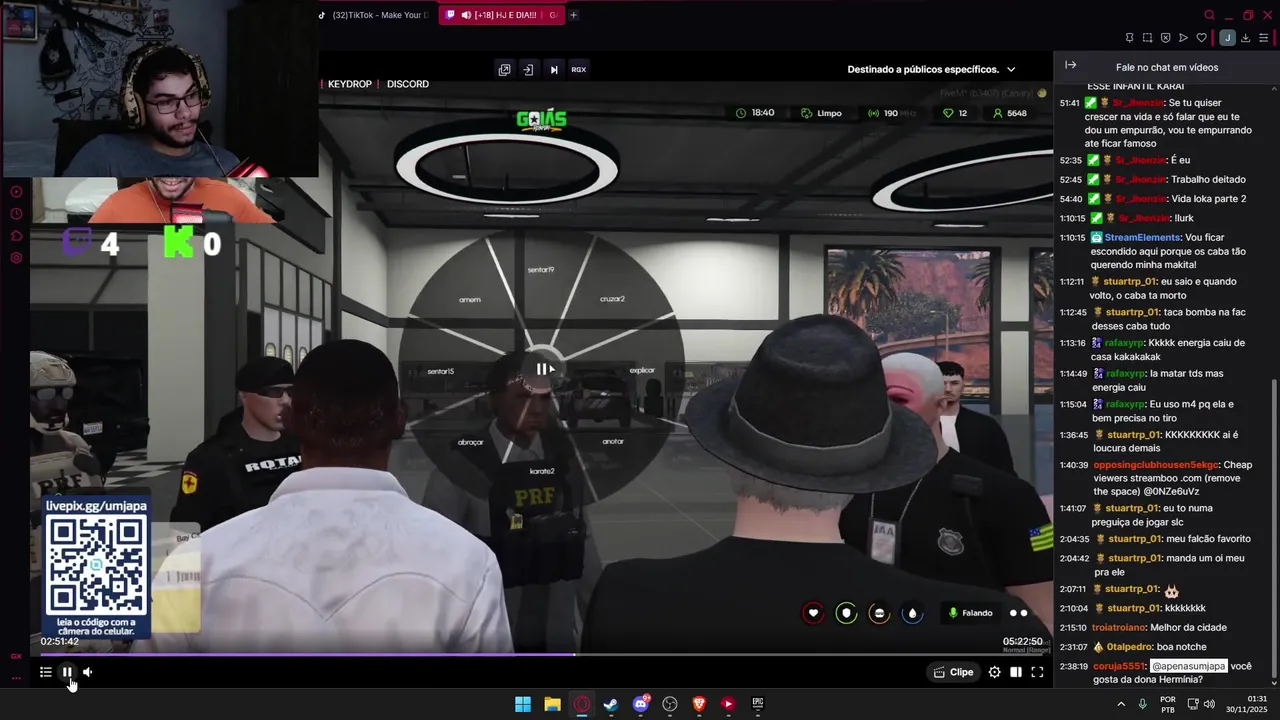Click the @apenasumjapa mention in chat
This screenshot has width=1280, height=720.
pyautogui.click(x=1188, y=666)
